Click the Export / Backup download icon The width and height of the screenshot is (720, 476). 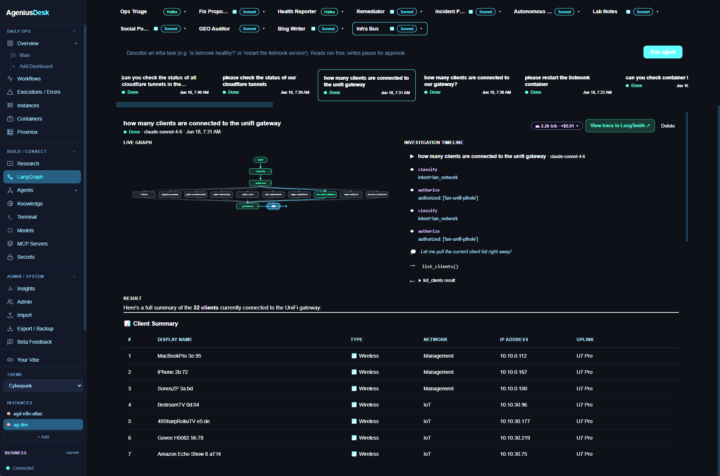point(10,328)
